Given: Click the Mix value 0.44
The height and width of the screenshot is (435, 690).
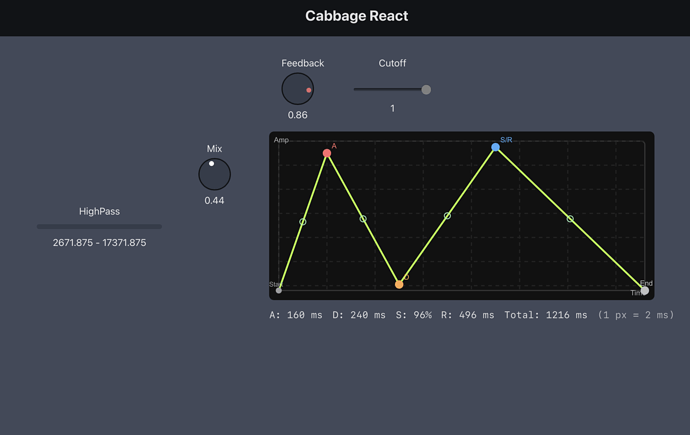Looking at the screenshot, I should [x=214, y=201].
